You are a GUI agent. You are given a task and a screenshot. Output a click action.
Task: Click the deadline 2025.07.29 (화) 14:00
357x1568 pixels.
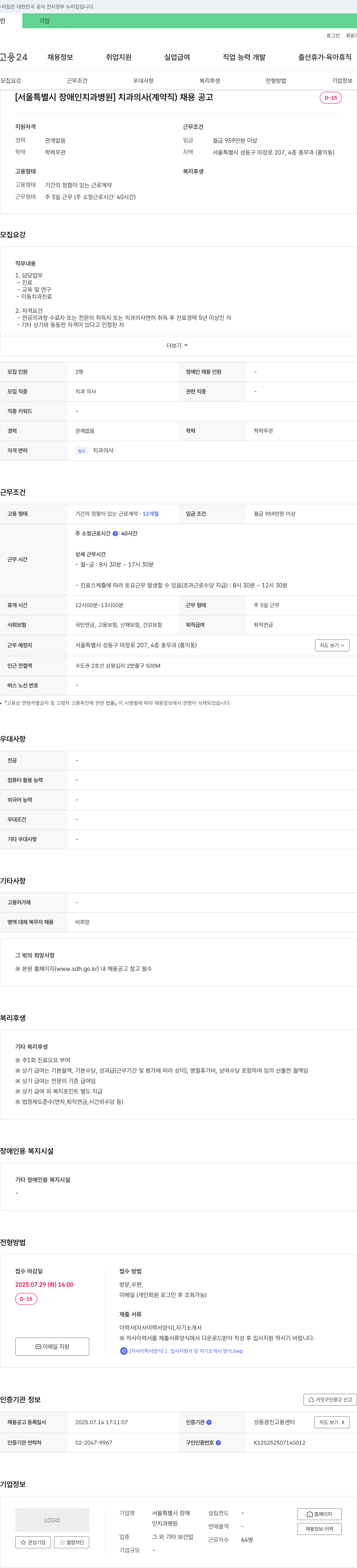click(45, 1284)
